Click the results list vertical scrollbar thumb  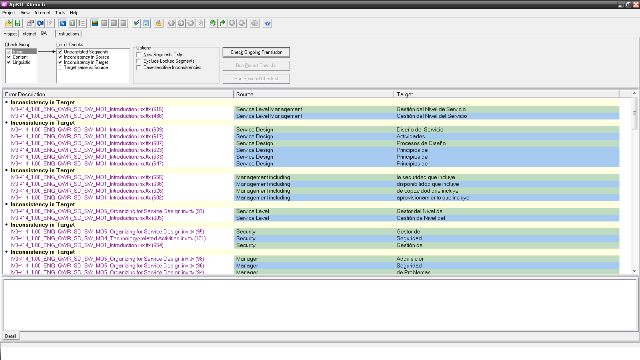(x=634, y=113)
